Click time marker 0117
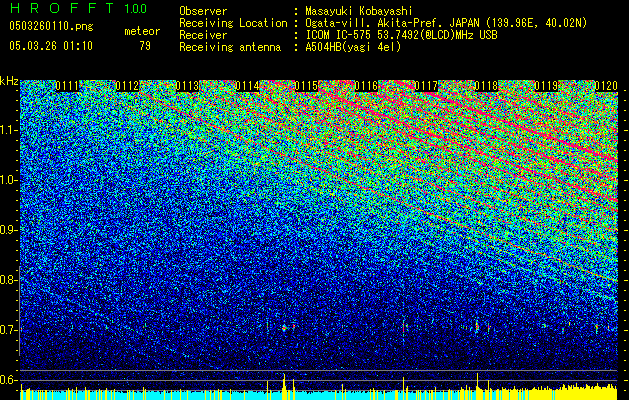Image resolution: width=629 pixels, height=400 pixels. coord(426,86)
